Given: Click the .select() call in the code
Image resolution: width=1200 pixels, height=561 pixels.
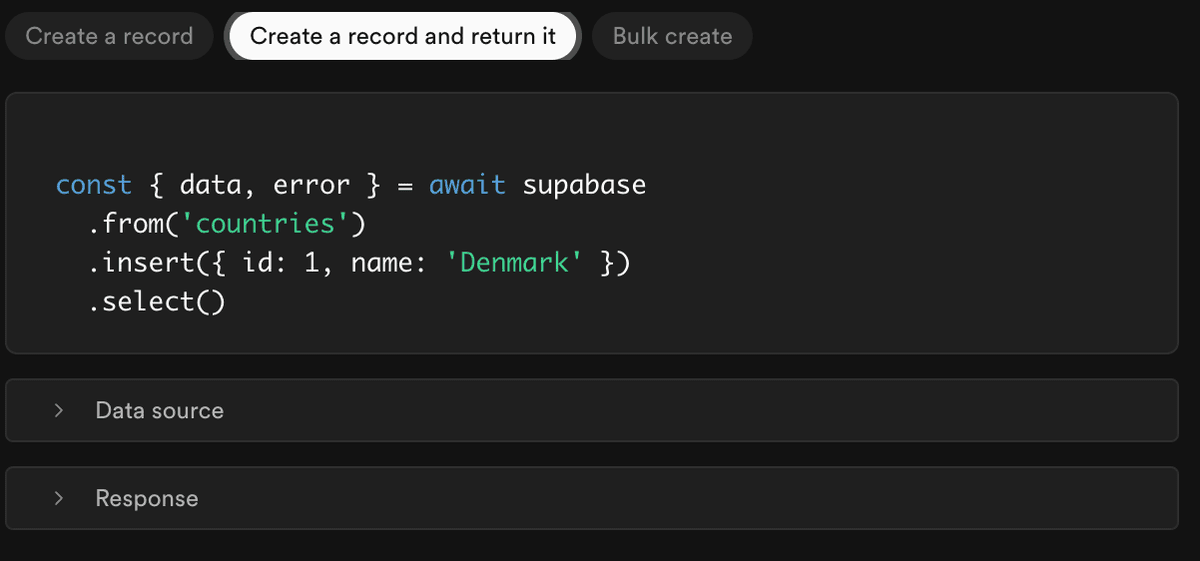Looking at the screenshot, I should coord(156,301).
